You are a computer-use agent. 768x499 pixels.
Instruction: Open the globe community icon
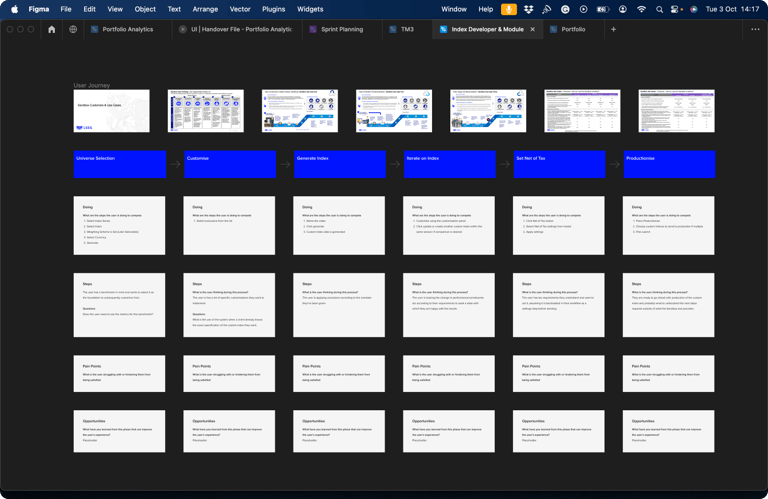point(73,30)
